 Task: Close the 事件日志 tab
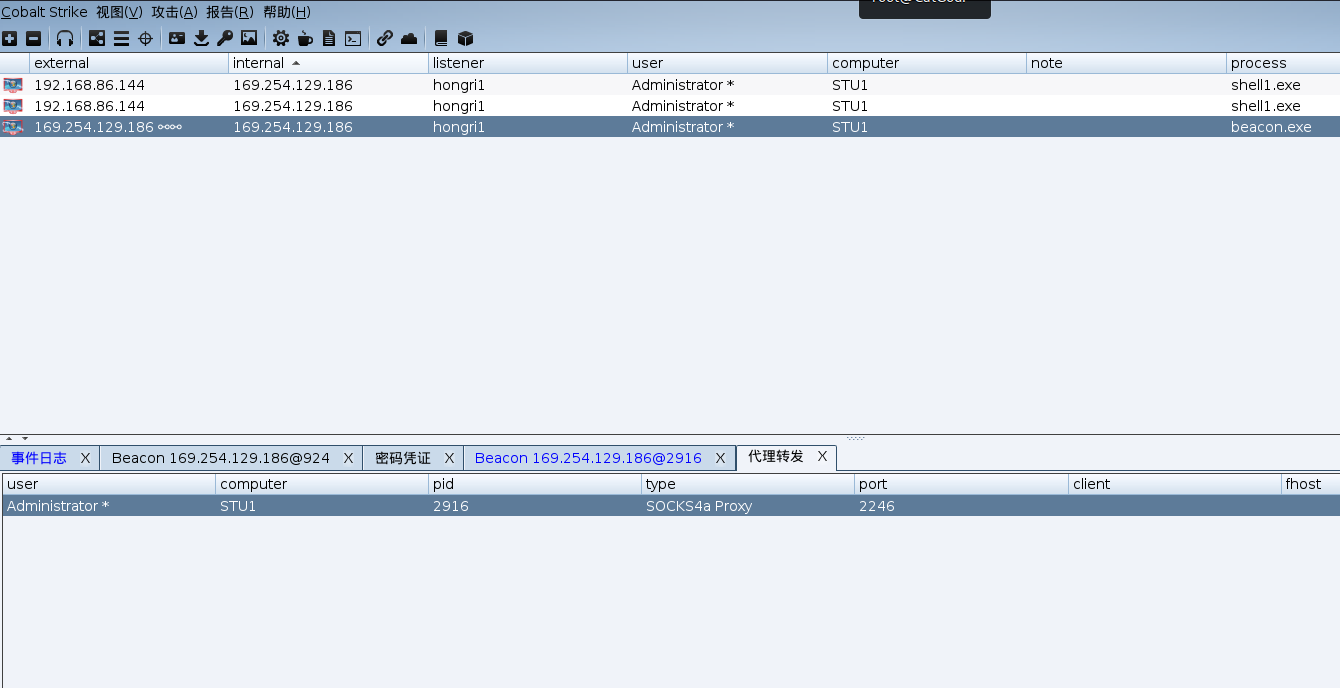click(85, 458)
